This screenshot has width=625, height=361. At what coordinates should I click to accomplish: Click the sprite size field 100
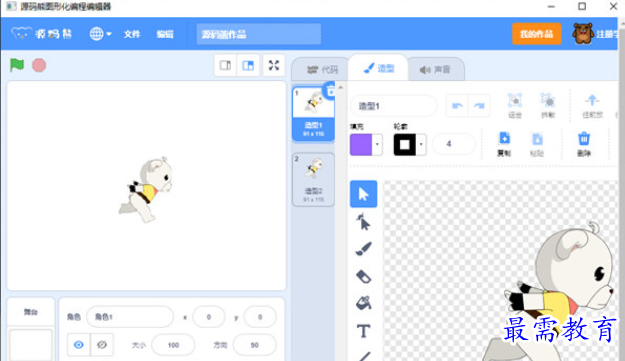(x=173, y=345)
